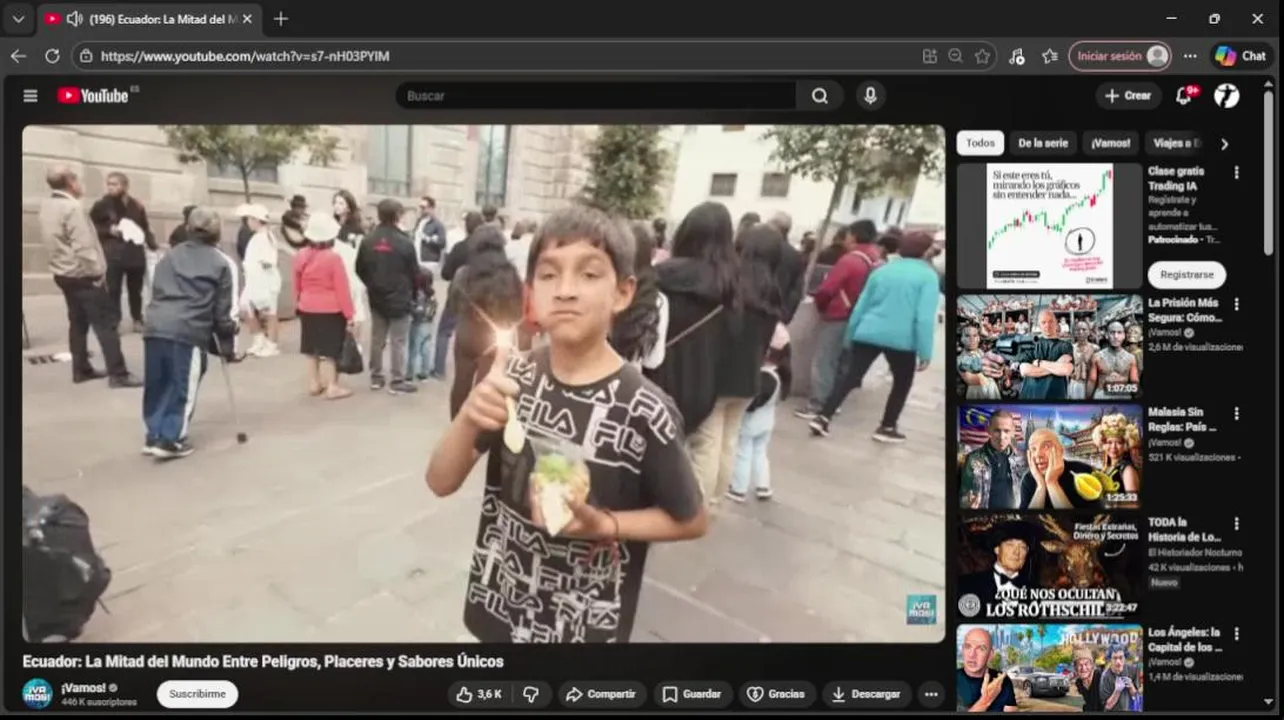Open the account avatar menu
This screenshot has height=720, width=1284.
[1227, 96]
